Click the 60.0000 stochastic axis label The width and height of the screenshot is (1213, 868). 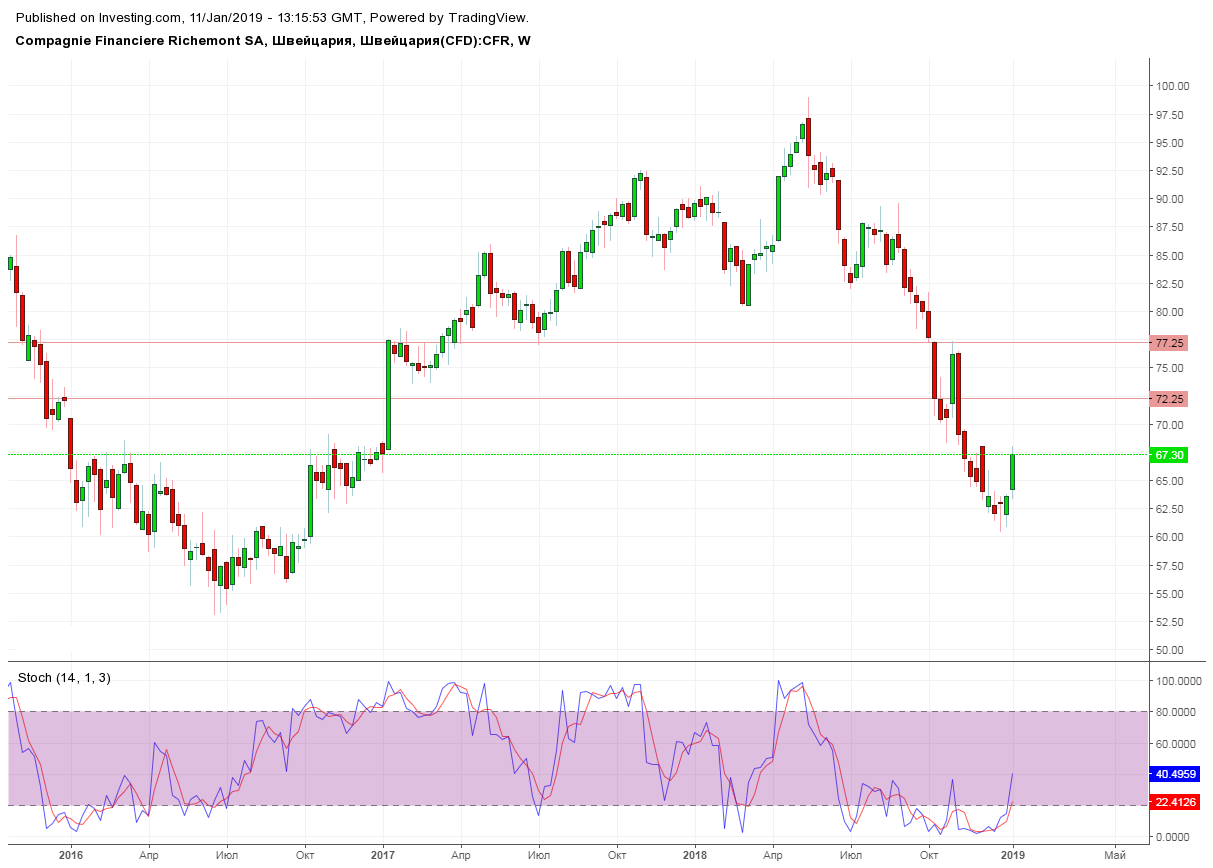click(x=1176, y=743)
